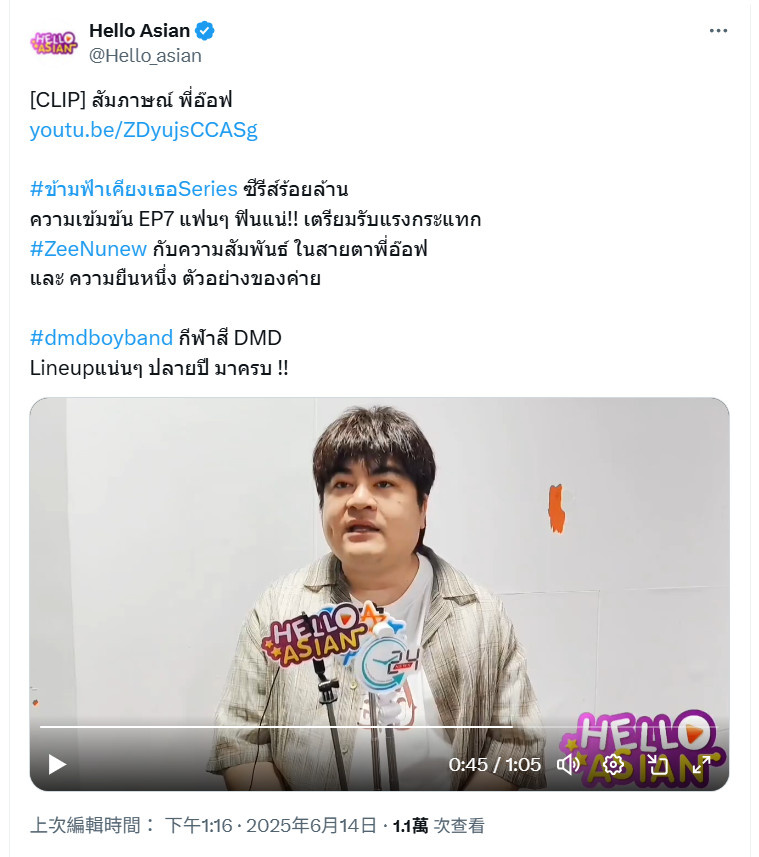
Task: Open the youtu.be/ZDyujsCCASg link
Action: (x=144, y=130)
